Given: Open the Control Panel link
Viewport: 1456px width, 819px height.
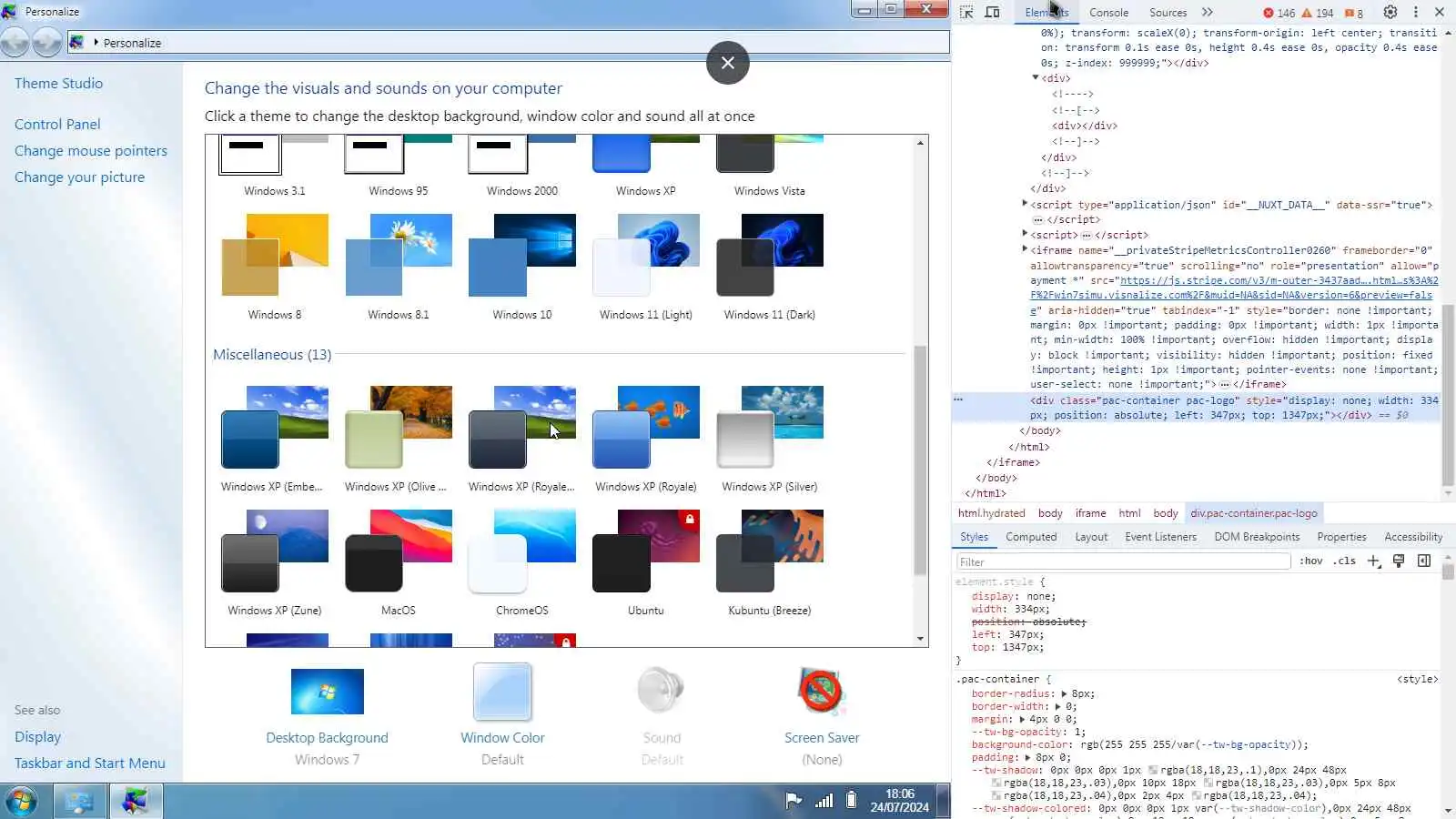Looking at the screenshot, I should [x=57, y=124].
